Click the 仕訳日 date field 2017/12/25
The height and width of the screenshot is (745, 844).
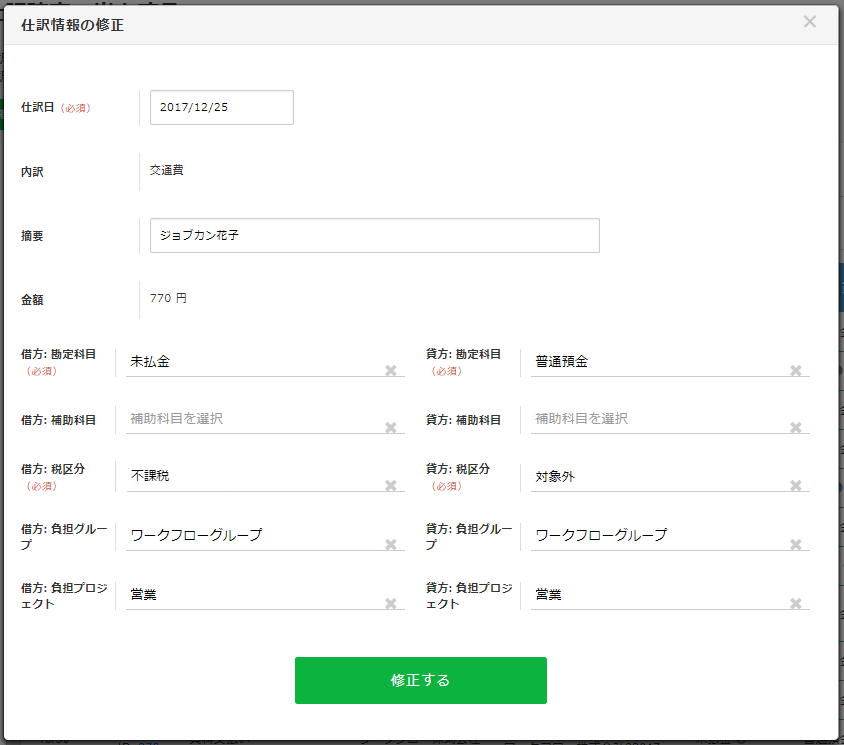(221, 107)
